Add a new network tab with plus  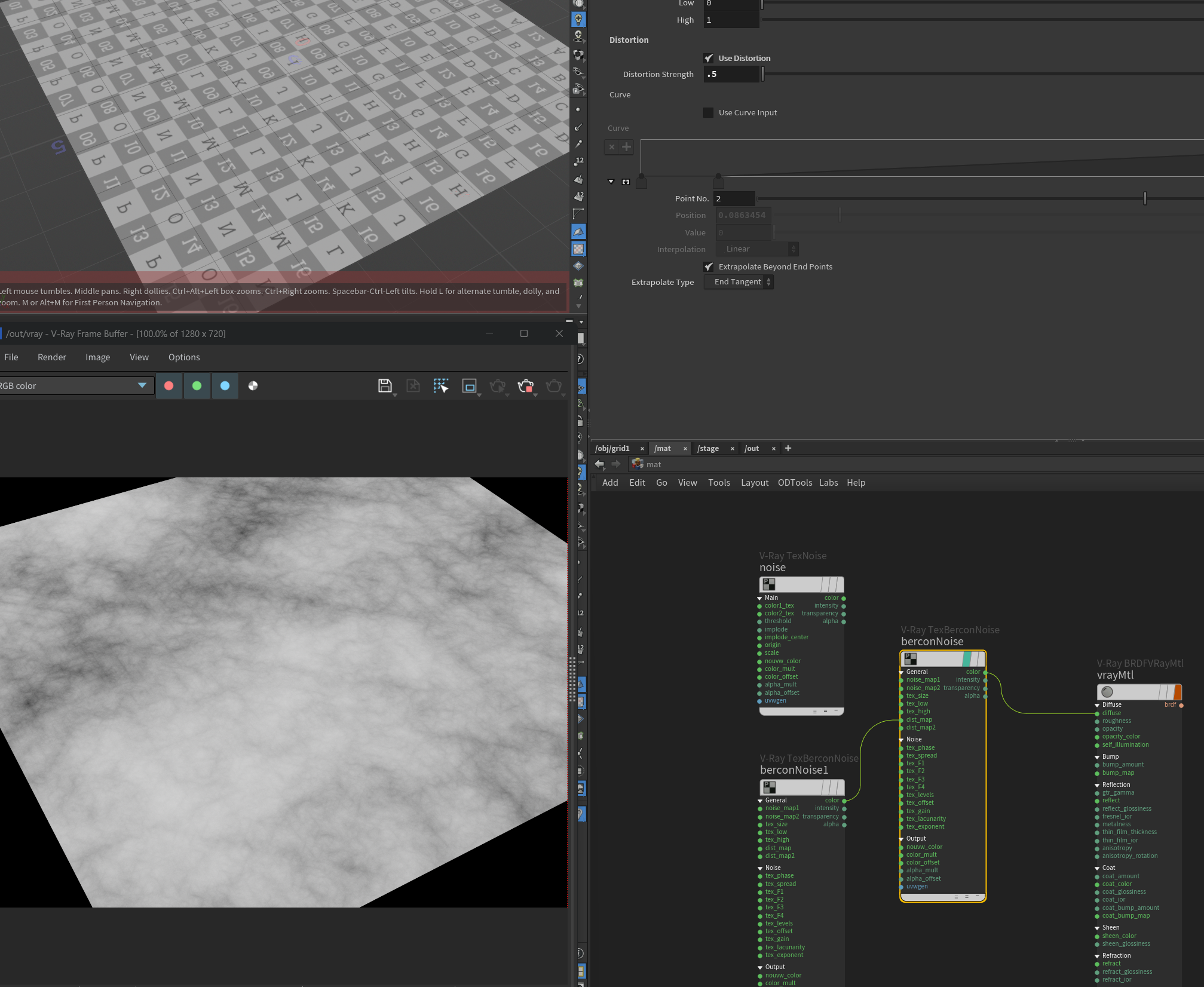(788, 448)
